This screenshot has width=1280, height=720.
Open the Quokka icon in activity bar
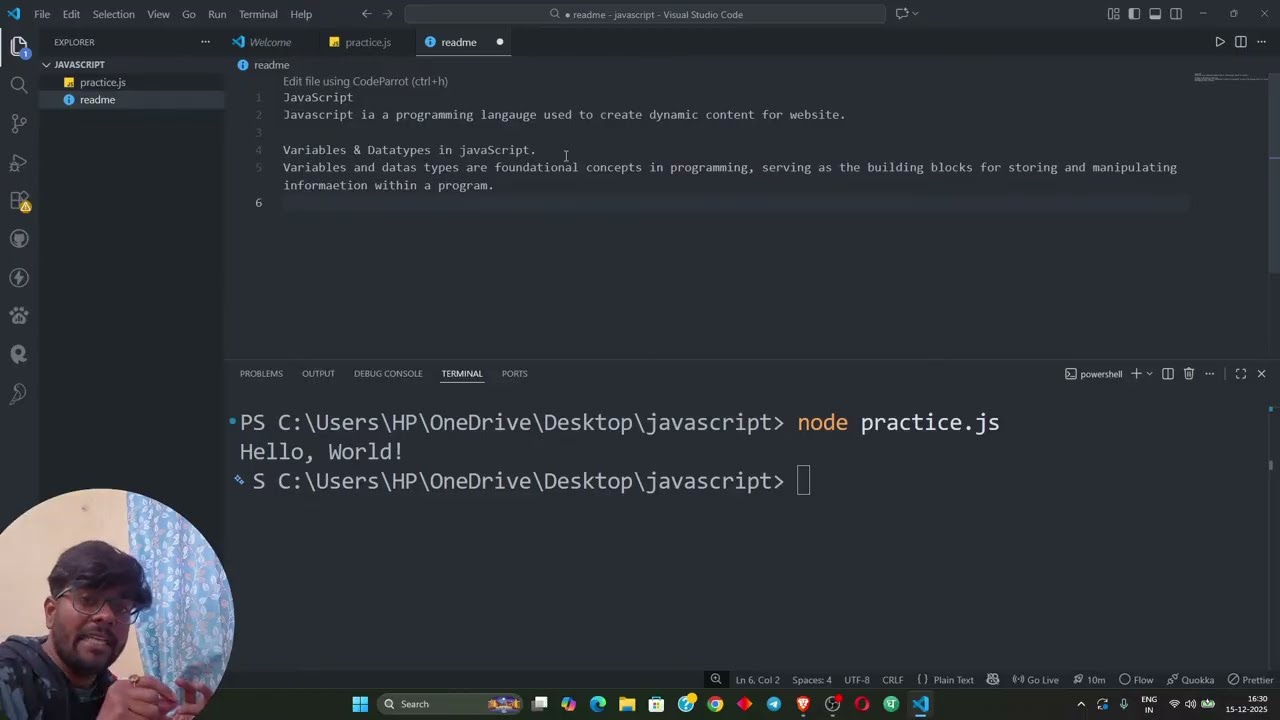(x=18, y=355)
